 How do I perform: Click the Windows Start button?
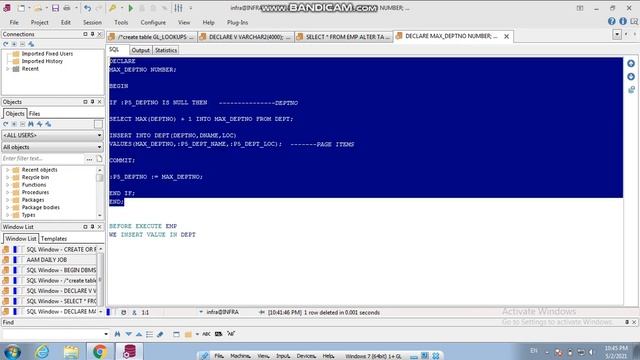coord(12,351)
